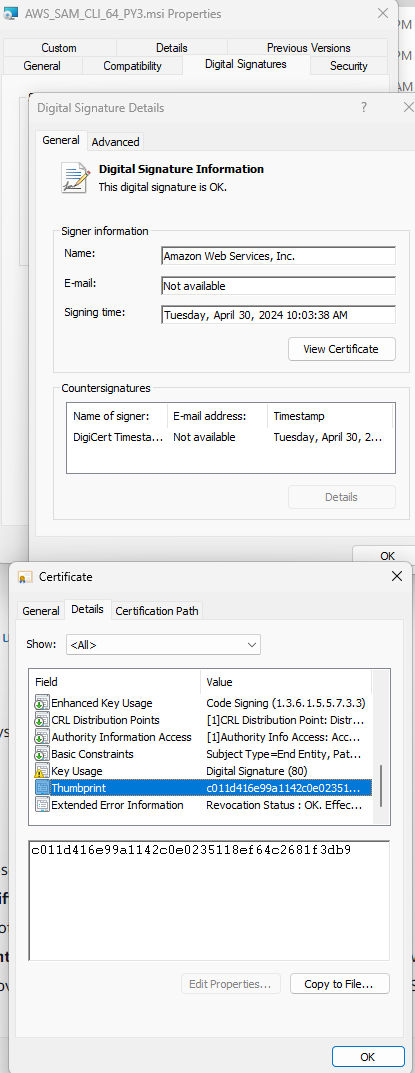Viewport: 415px width, 1073px height.
Task: Switch to the Custom tab
Action: 59,48
